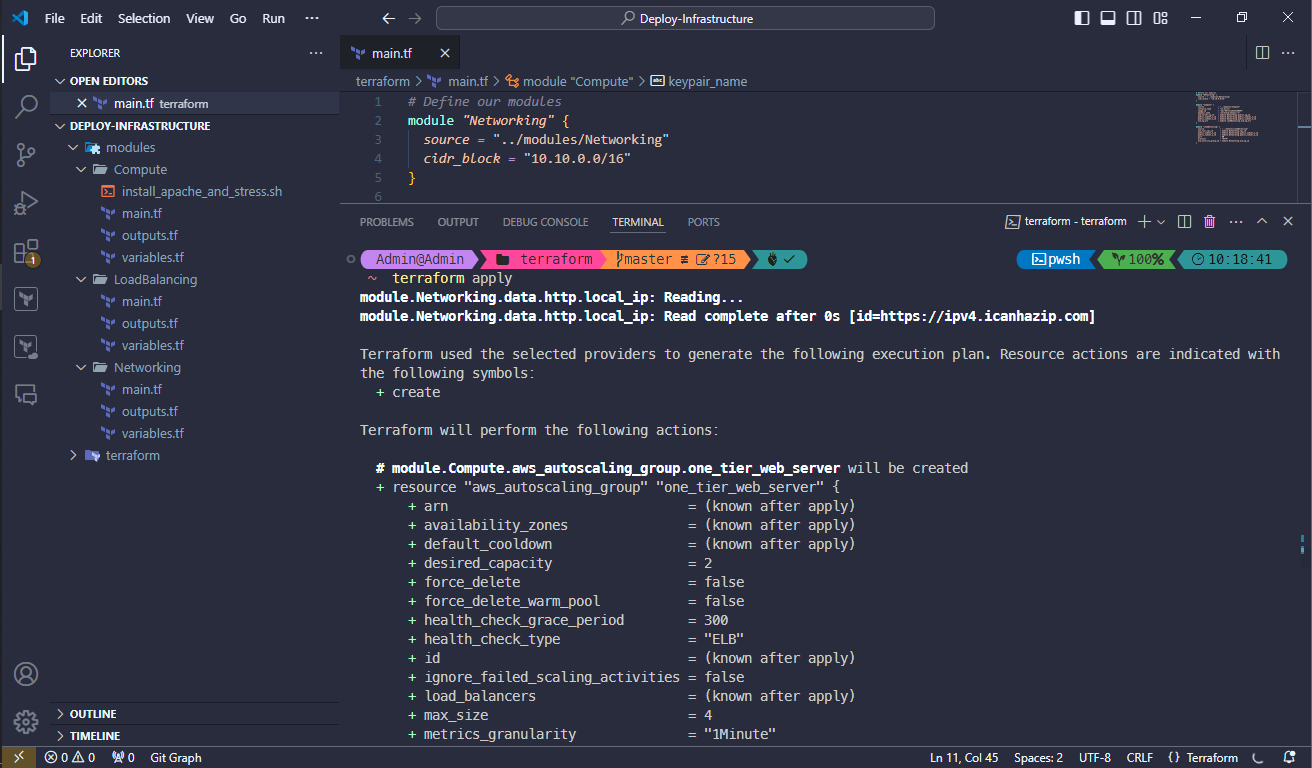
Task: Toggle primary side bar visibility
Action: pos(1082,18)
